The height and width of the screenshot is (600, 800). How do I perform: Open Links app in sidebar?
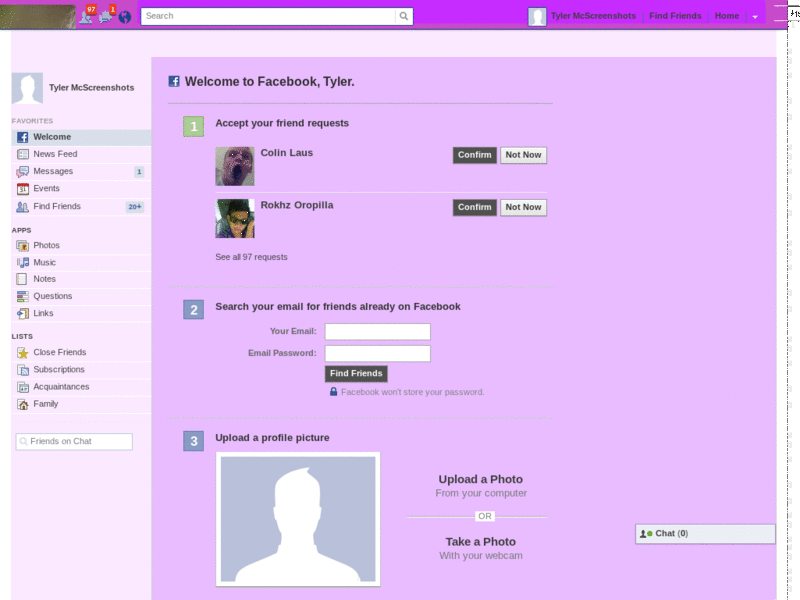81,313
